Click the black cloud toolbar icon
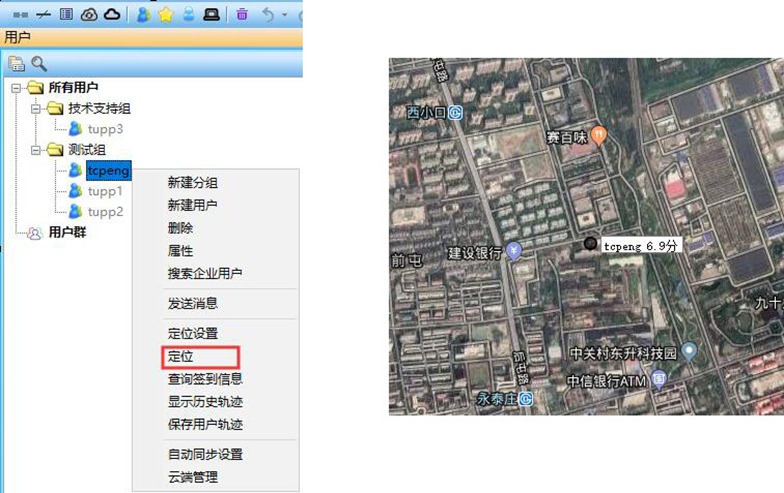784x493 pixels. pos(112,14)
